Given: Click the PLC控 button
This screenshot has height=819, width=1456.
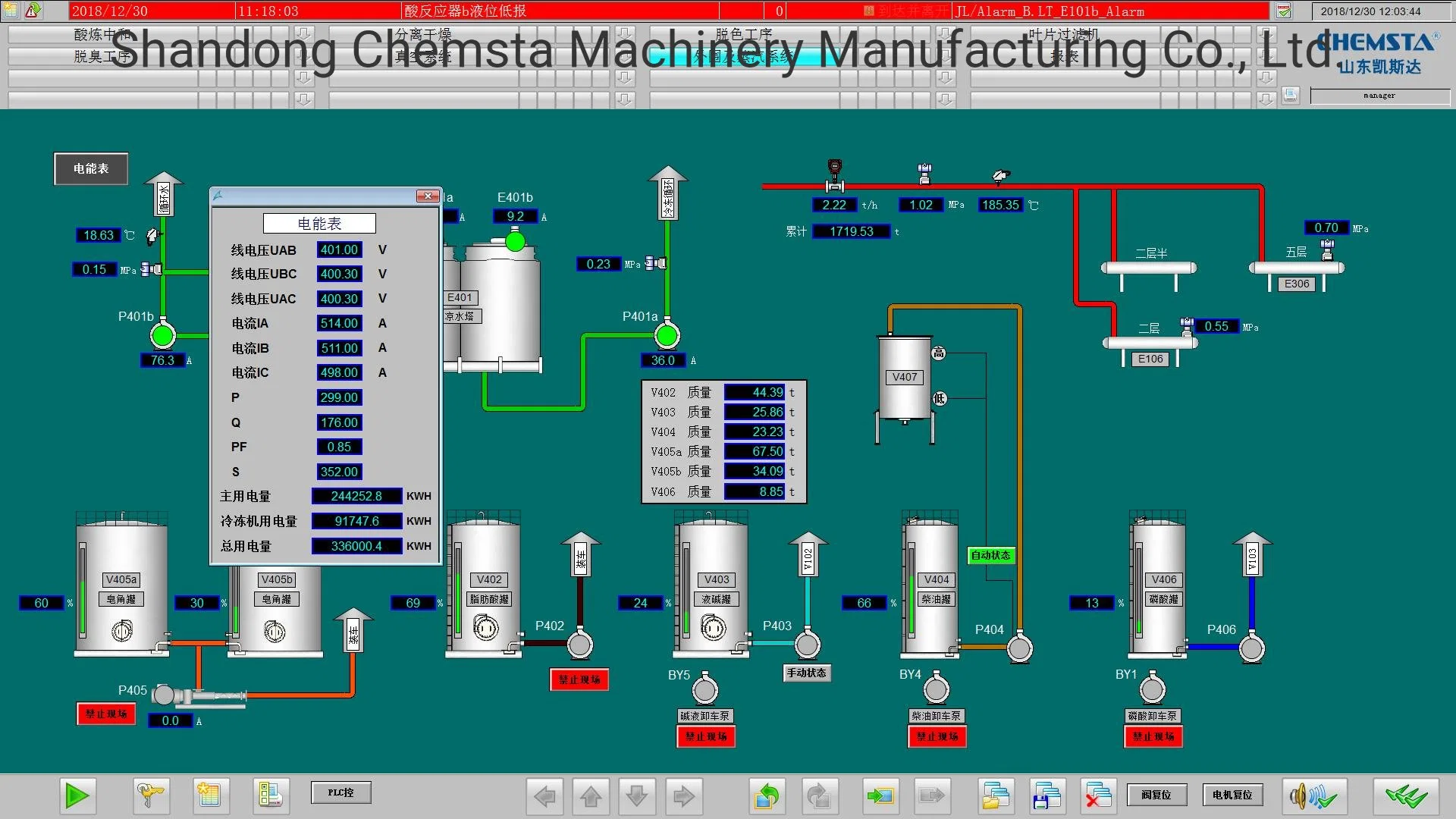Looking at the screenshot, I should pyautogui.click(x=340, y=792).
